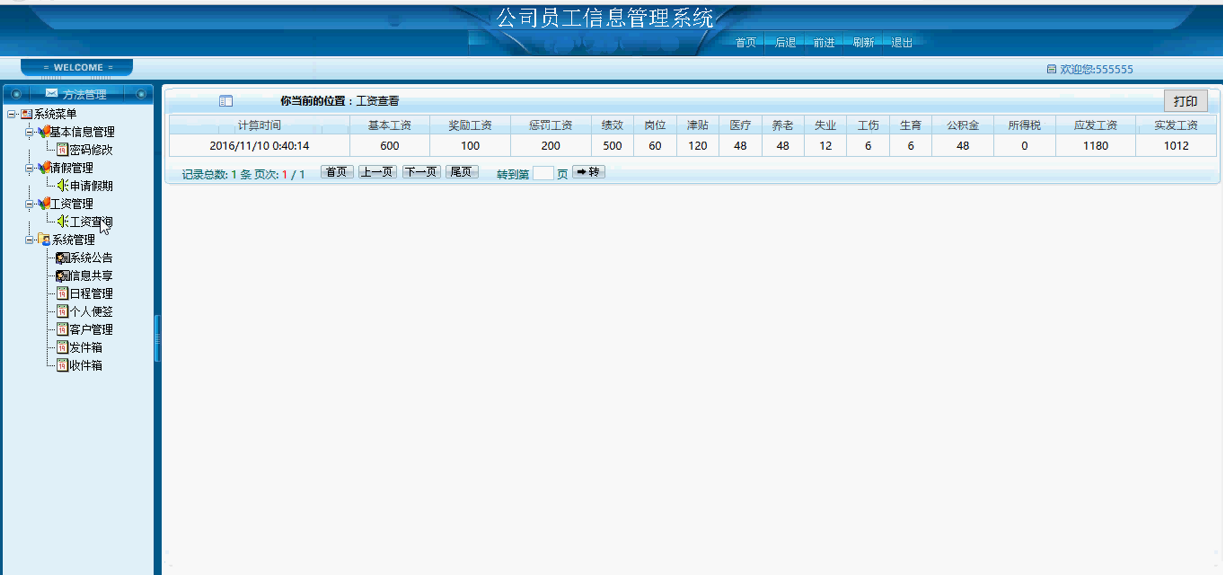This screenshot has width=1223, height=575.
Task: Collapse the 系统管理 branch
Action: pyautogui.click(x=29, y=240)
